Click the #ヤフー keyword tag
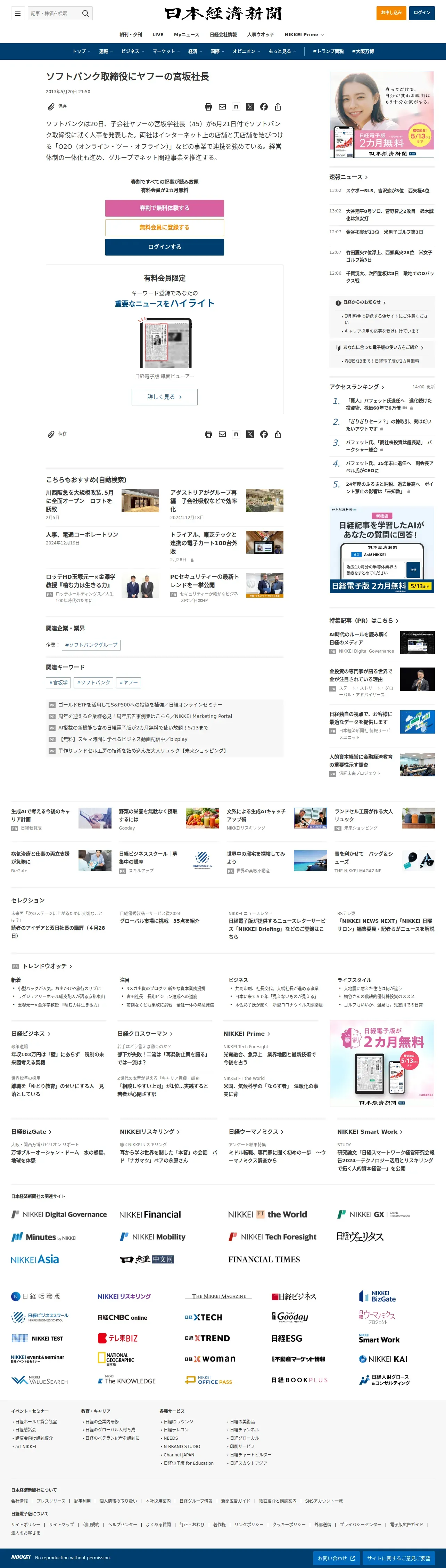The width and height of the screenshot is (446, 1568). (129, 682)
